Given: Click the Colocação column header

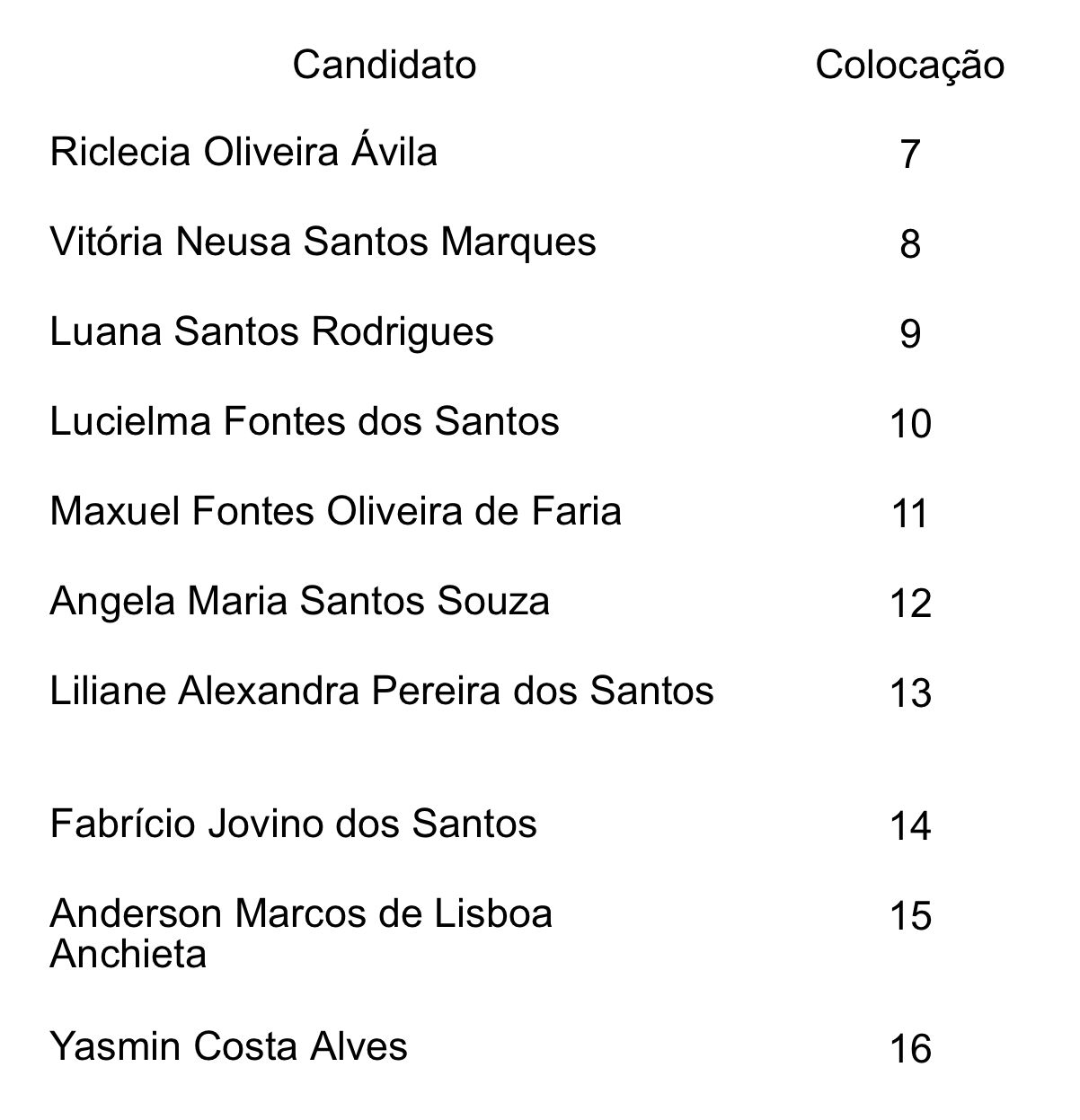Looking at the screenshot, I should coord(909,65).
